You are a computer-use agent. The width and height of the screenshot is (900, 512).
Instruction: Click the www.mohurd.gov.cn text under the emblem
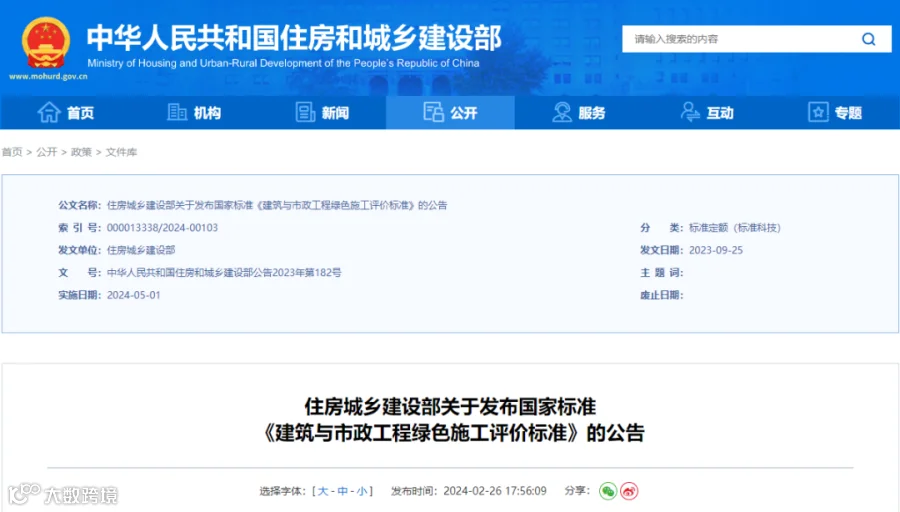point(48,76)
